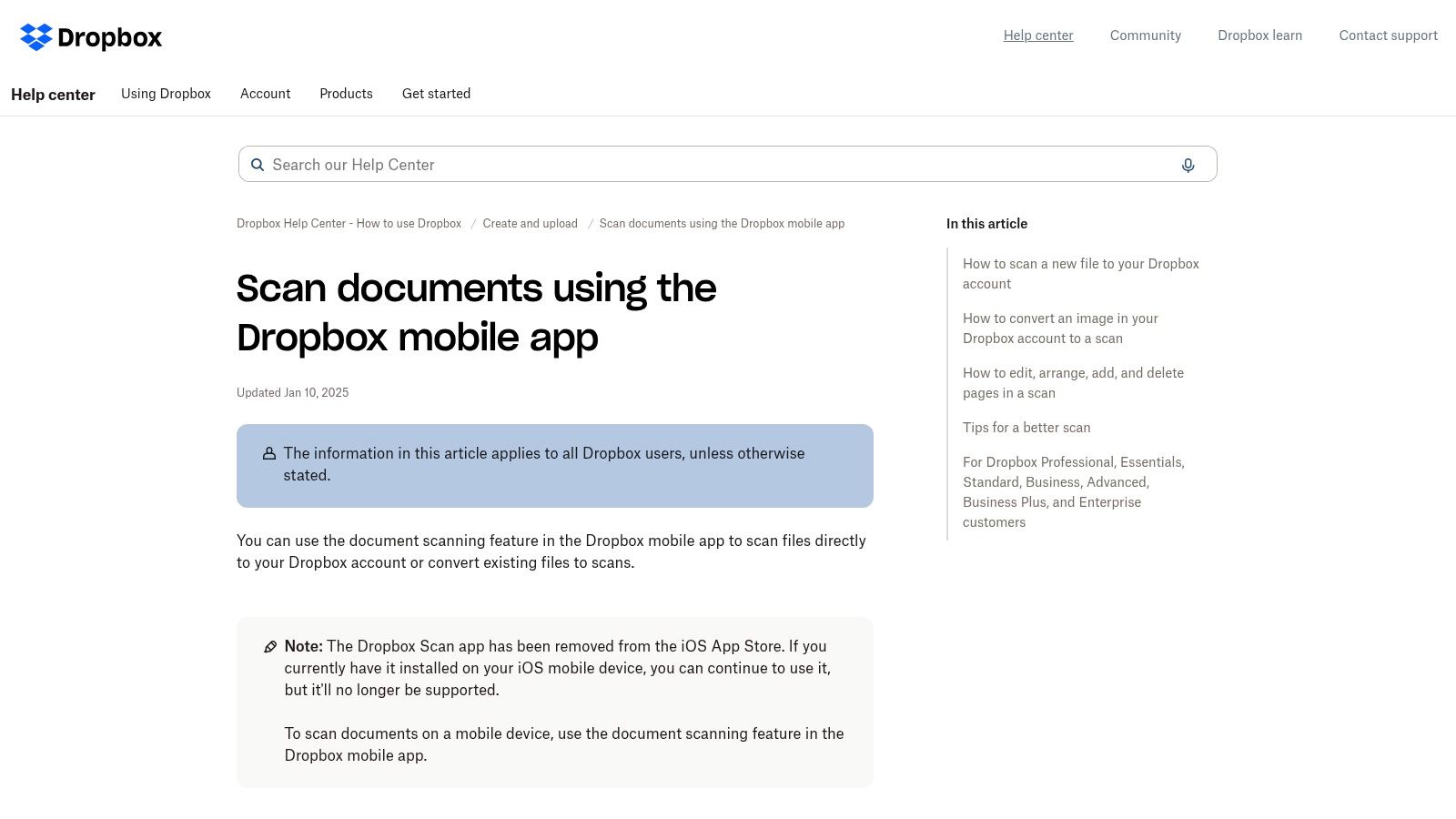Activate the voice search microphone icon

[1188, 165]
